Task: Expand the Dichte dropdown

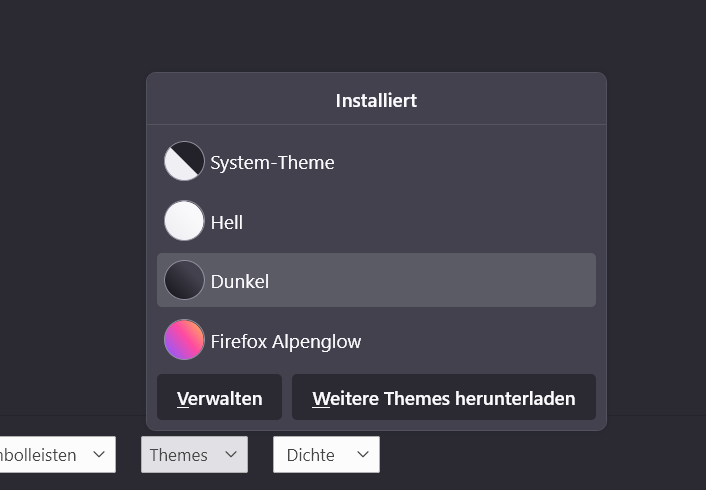Action: tap(325, 455)
